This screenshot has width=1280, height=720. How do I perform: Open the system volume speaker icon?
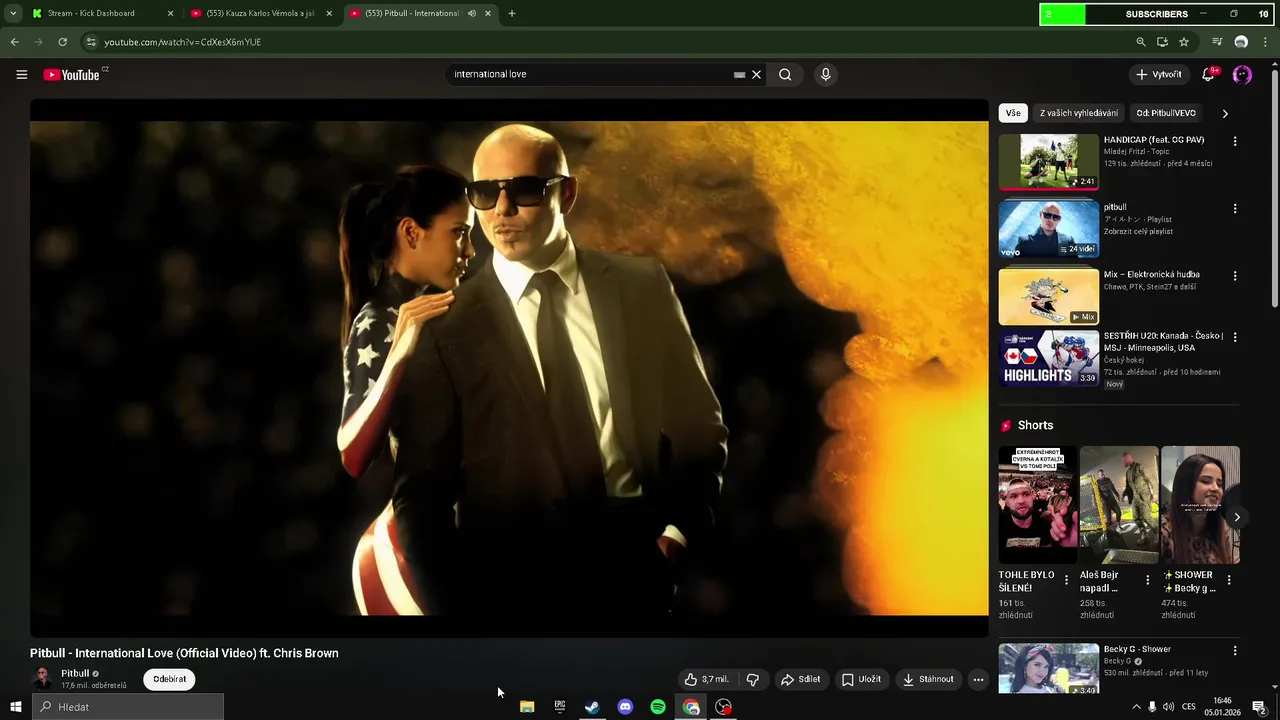pos(1168,707)
